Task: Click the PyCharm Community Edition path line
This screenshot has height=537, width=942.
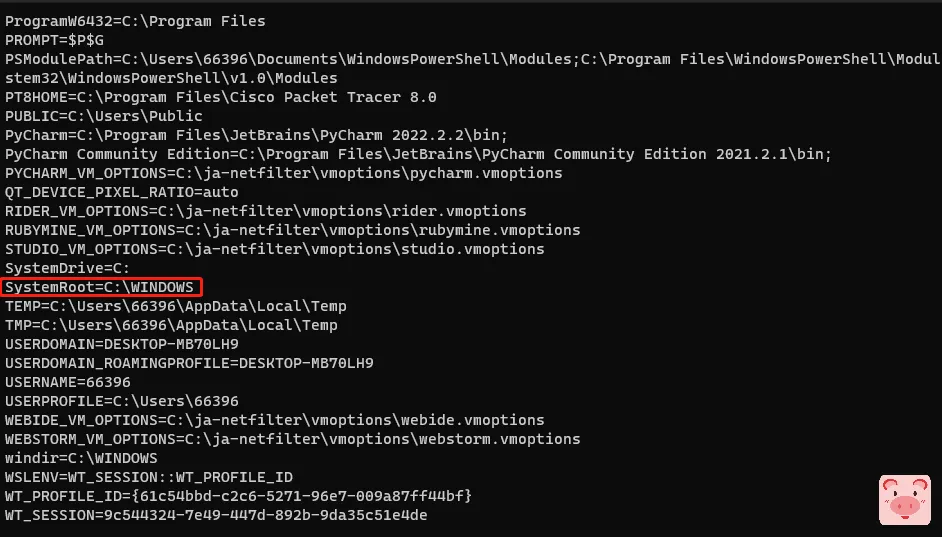Action: [x=418, y=154]
